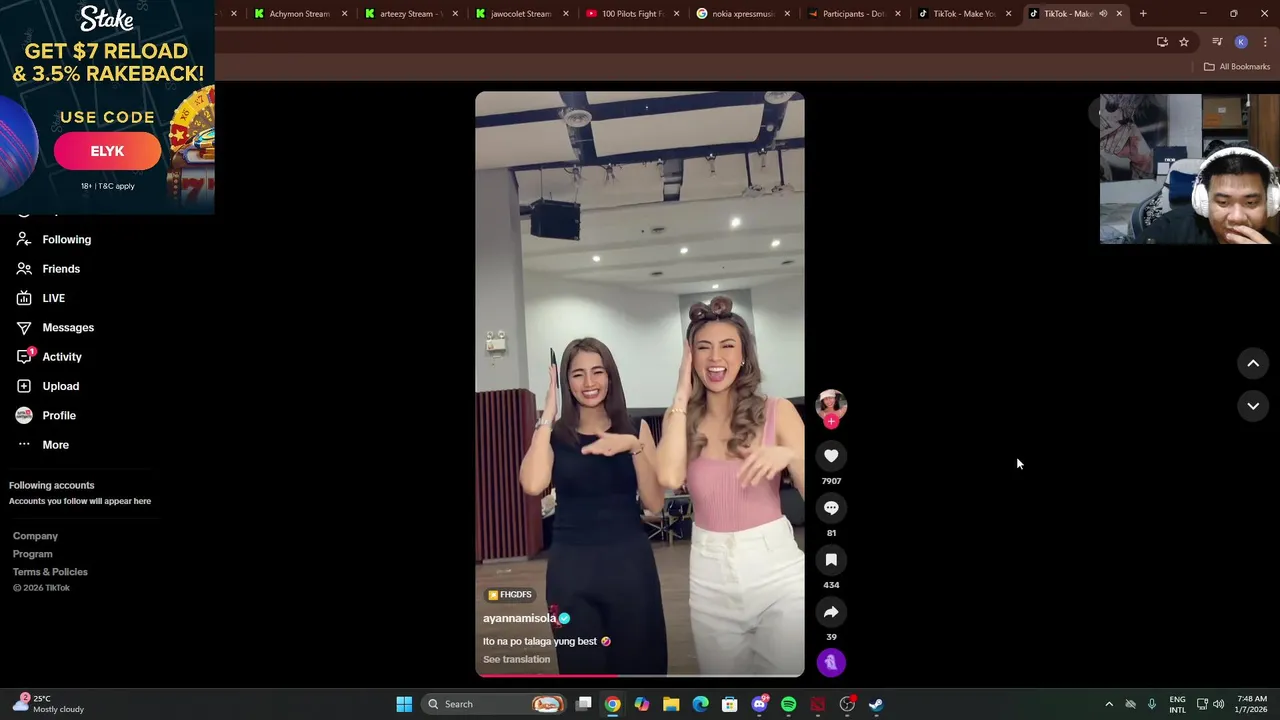This screenshot has width=1280, height=720.
Task: Open the FHGDFS tag on video
Action: point(510,595)
